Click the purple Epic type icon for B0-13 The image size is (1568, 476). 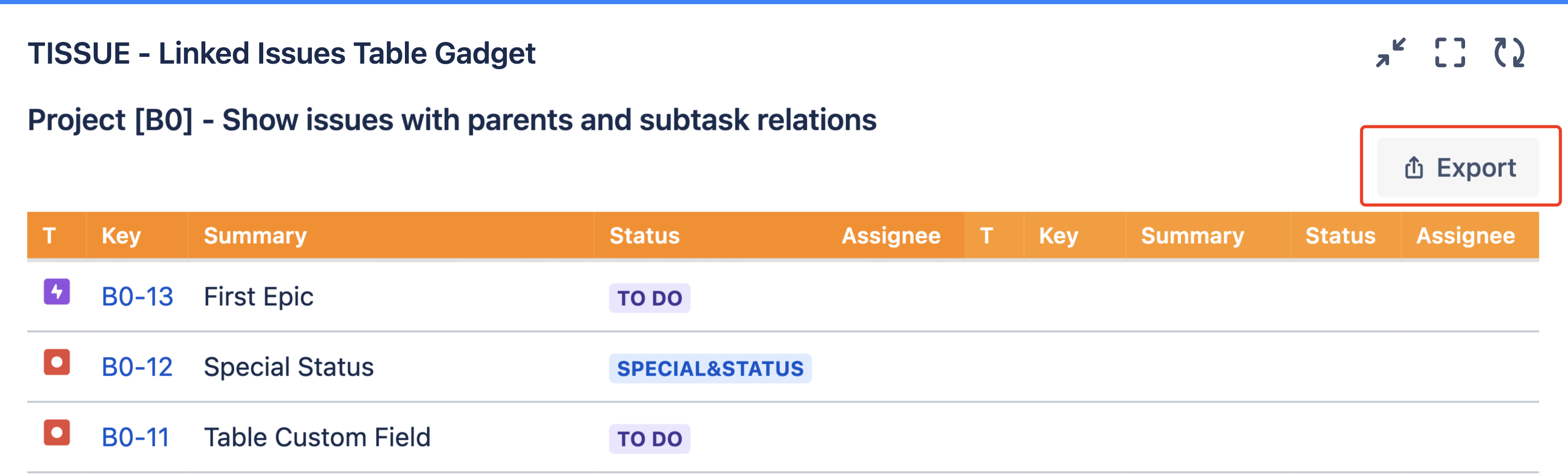pos(56,292)
